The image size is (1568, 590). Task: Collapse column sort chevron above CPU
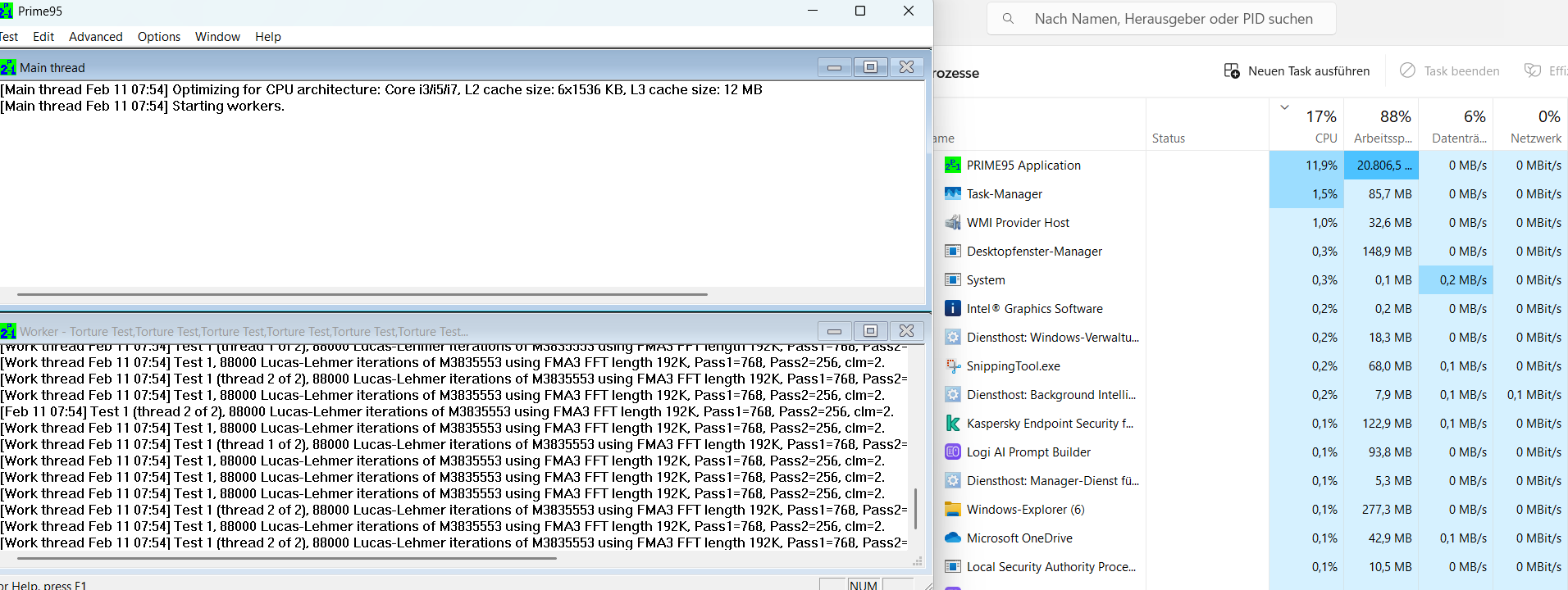(1285, 107)
